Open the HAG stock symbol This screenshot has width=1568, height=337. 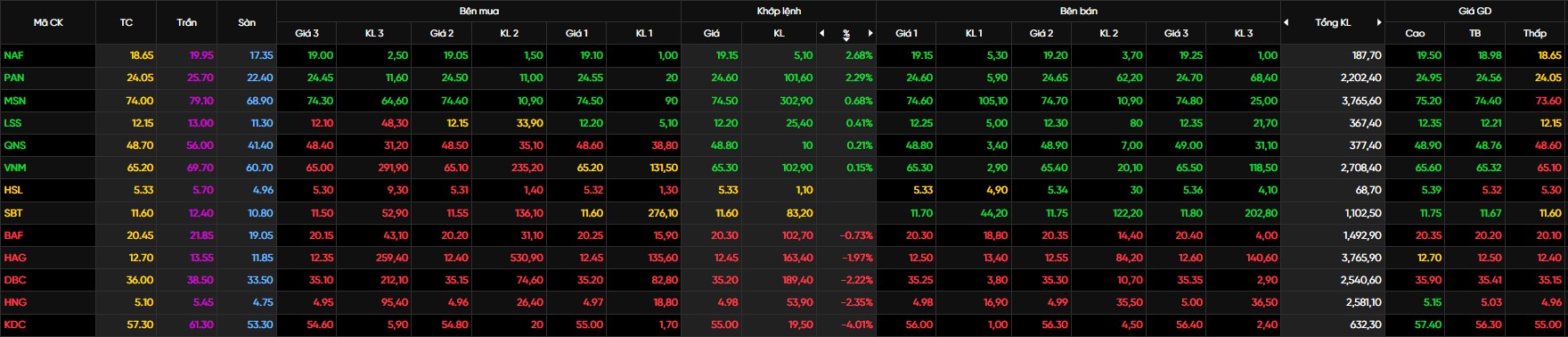(15, 258)
